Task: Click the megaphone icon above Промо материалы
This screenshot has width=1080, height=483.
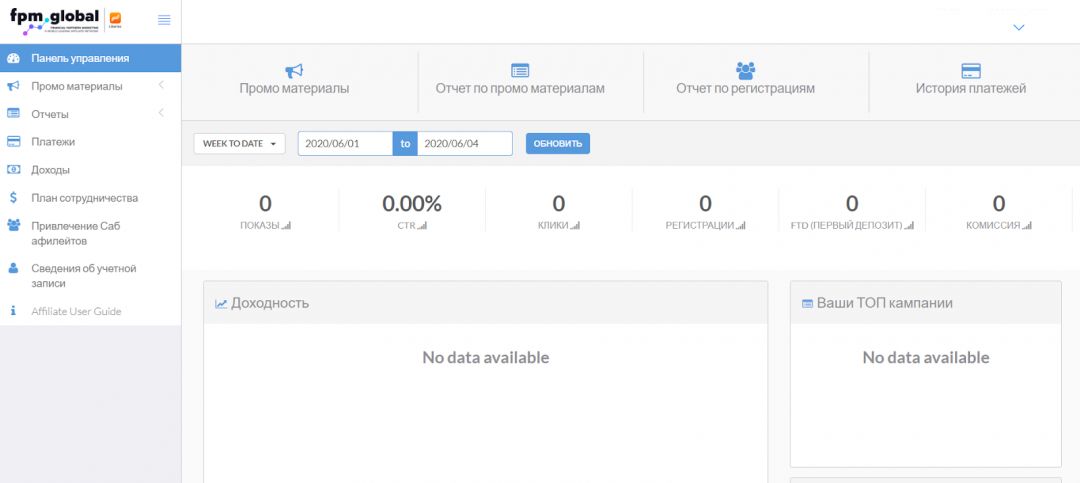Action: (x=294, y=70)
